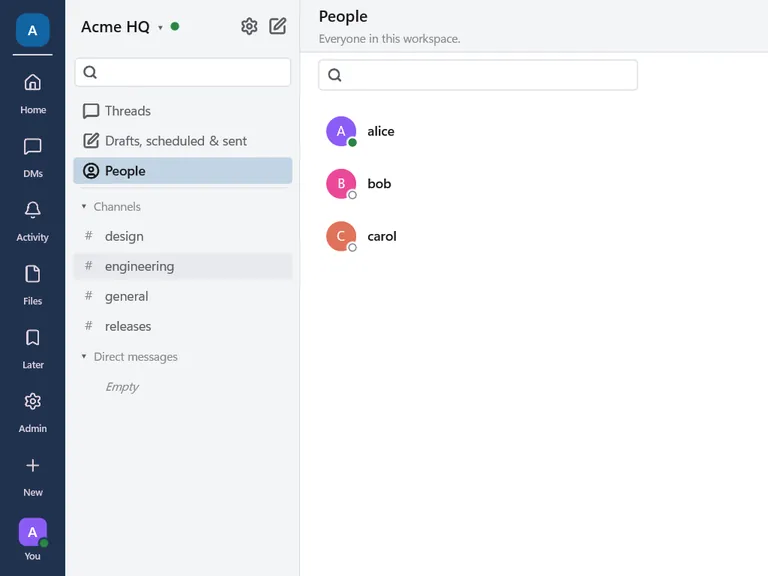768x576 pixels.
Task: Click the Drafts pencil icon in sidebar
Action: point(91,141)
